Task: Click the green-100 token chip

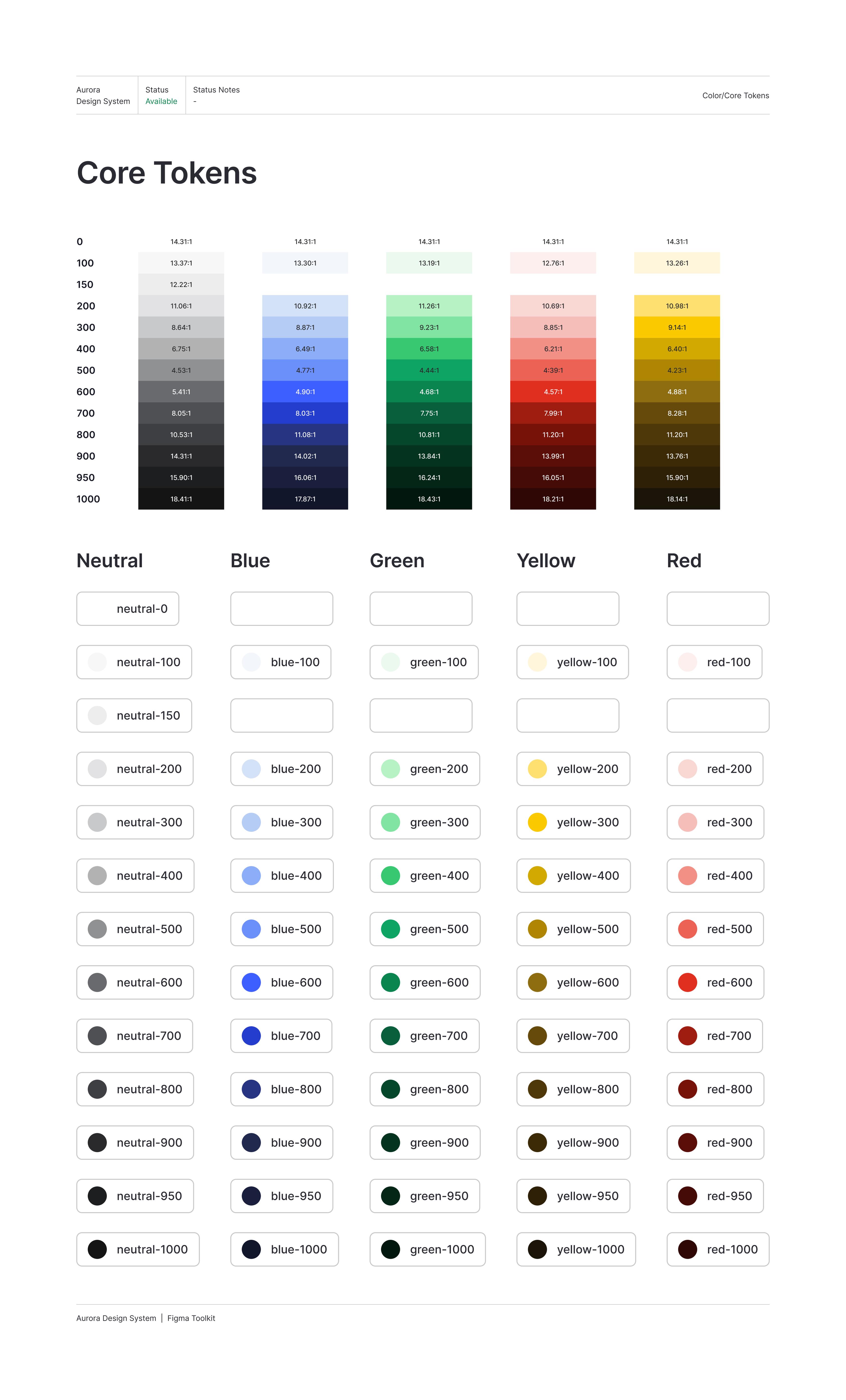Action: click(x=424, y=662)
